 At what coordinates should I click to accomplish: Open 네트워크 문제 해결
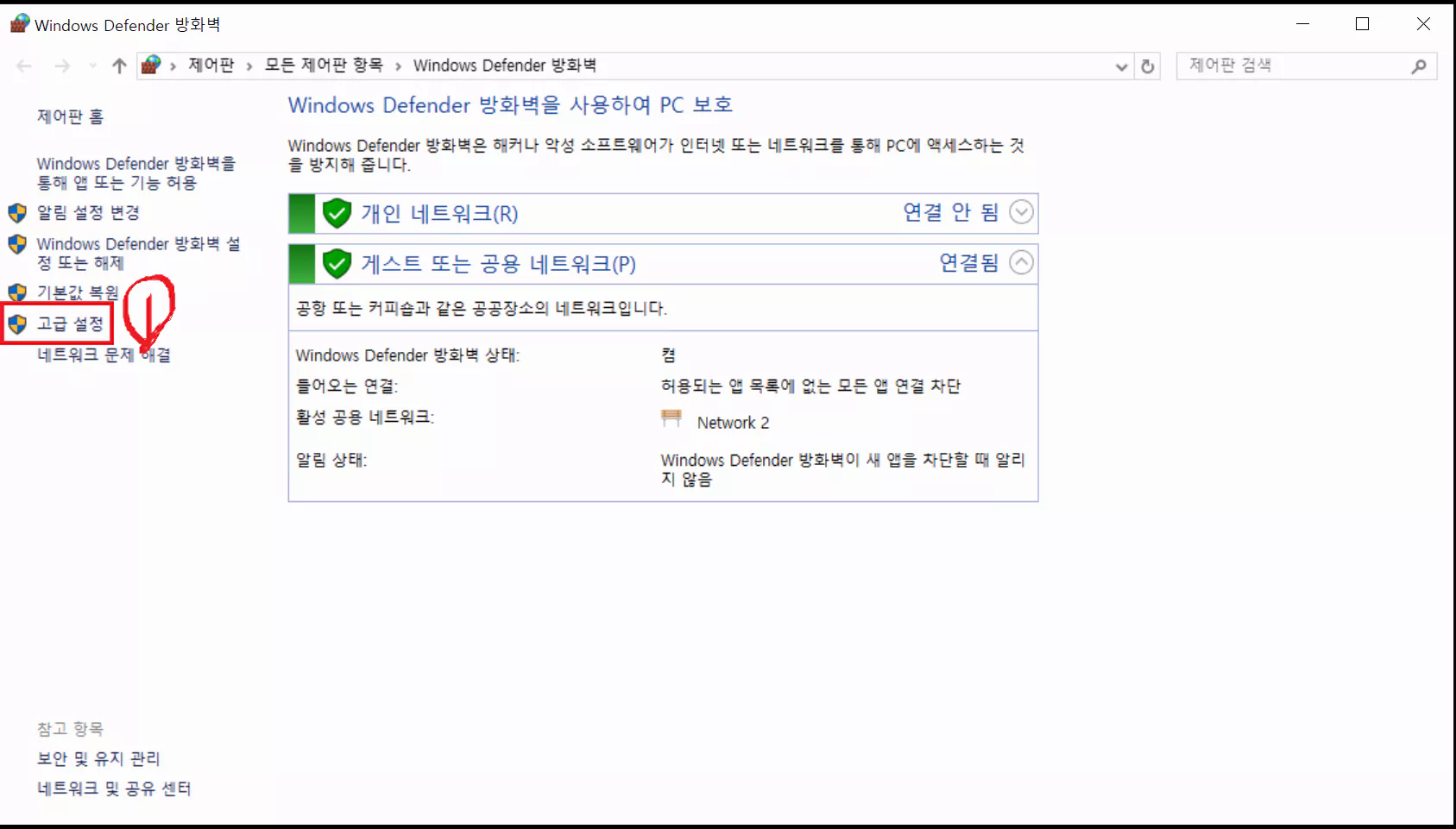(103, 355)
